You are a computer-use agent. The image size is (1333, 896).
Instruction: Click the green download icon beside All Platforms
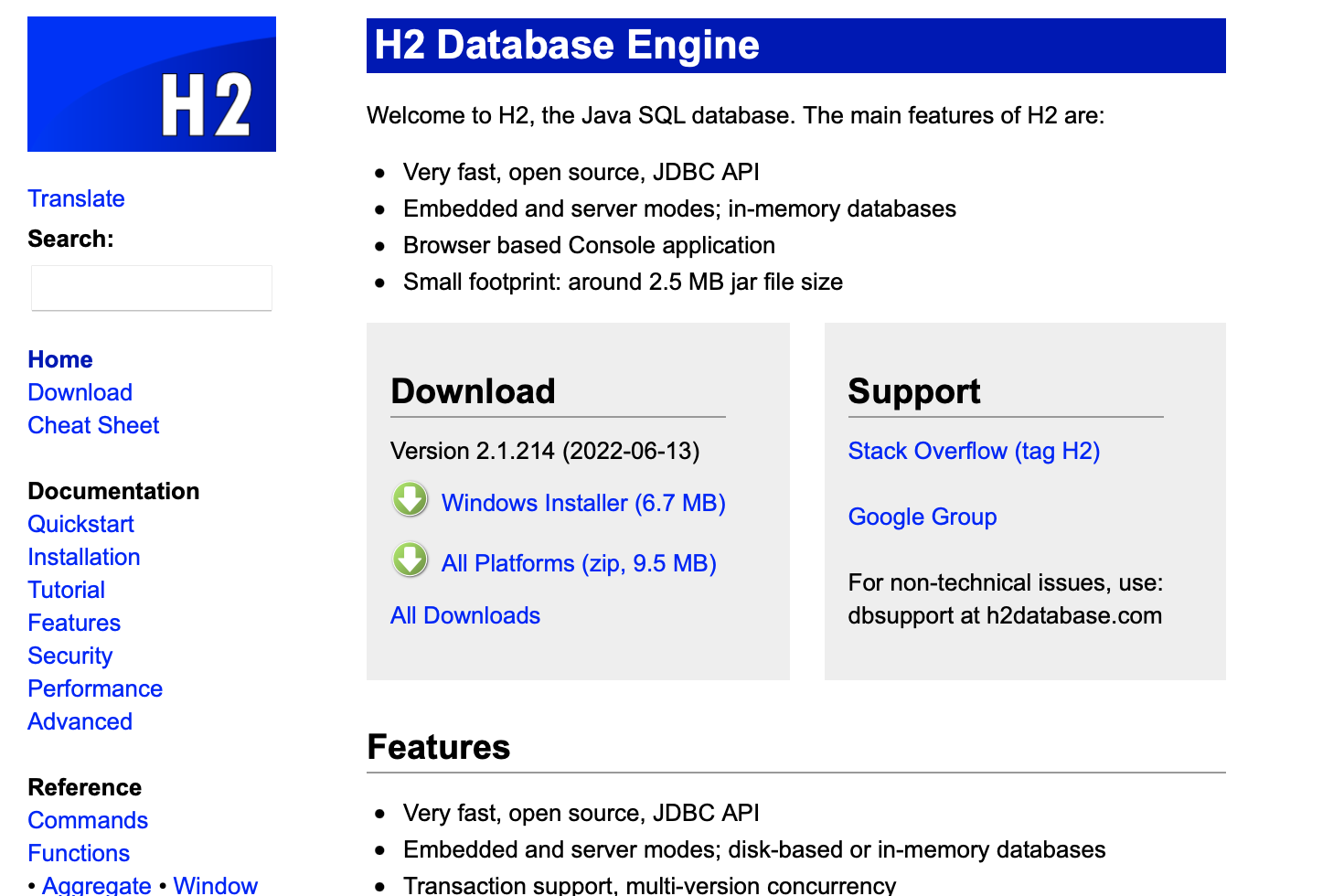point(411,560)
